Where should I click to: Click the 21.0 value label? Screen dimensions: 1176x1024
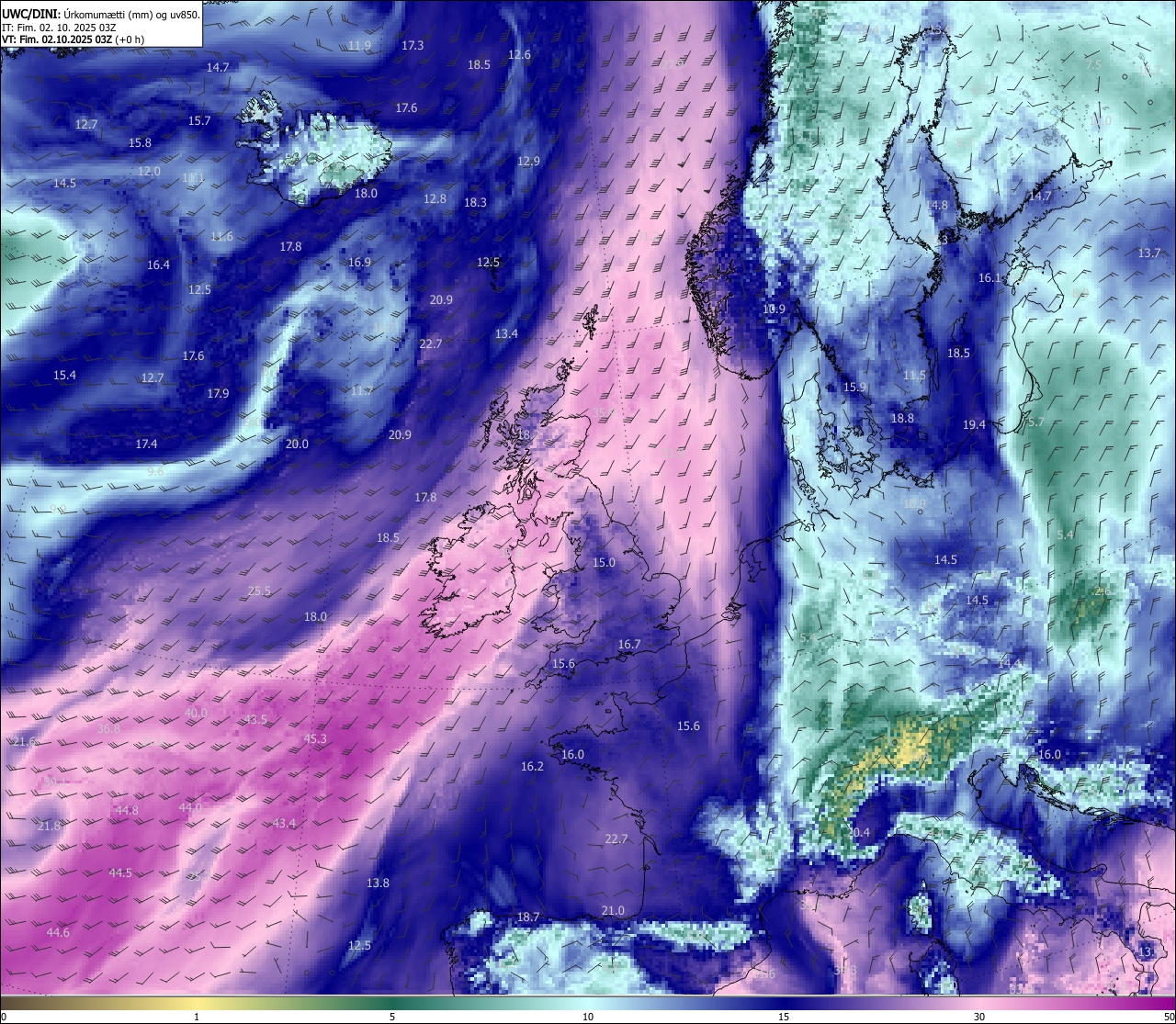(x=613, y=910)
